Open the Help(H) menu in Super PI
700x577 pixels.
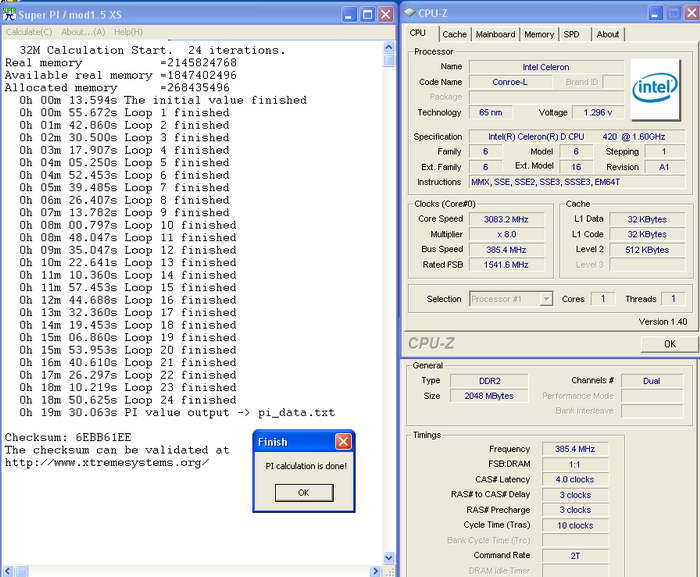(128, 32)
